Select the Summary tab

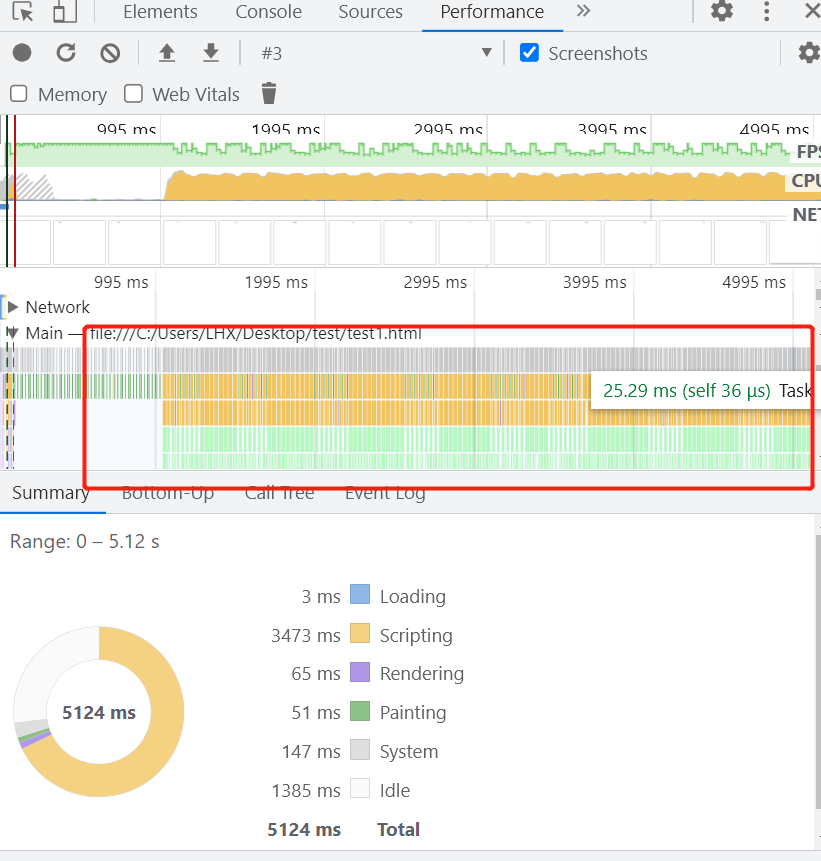(51, 493)
